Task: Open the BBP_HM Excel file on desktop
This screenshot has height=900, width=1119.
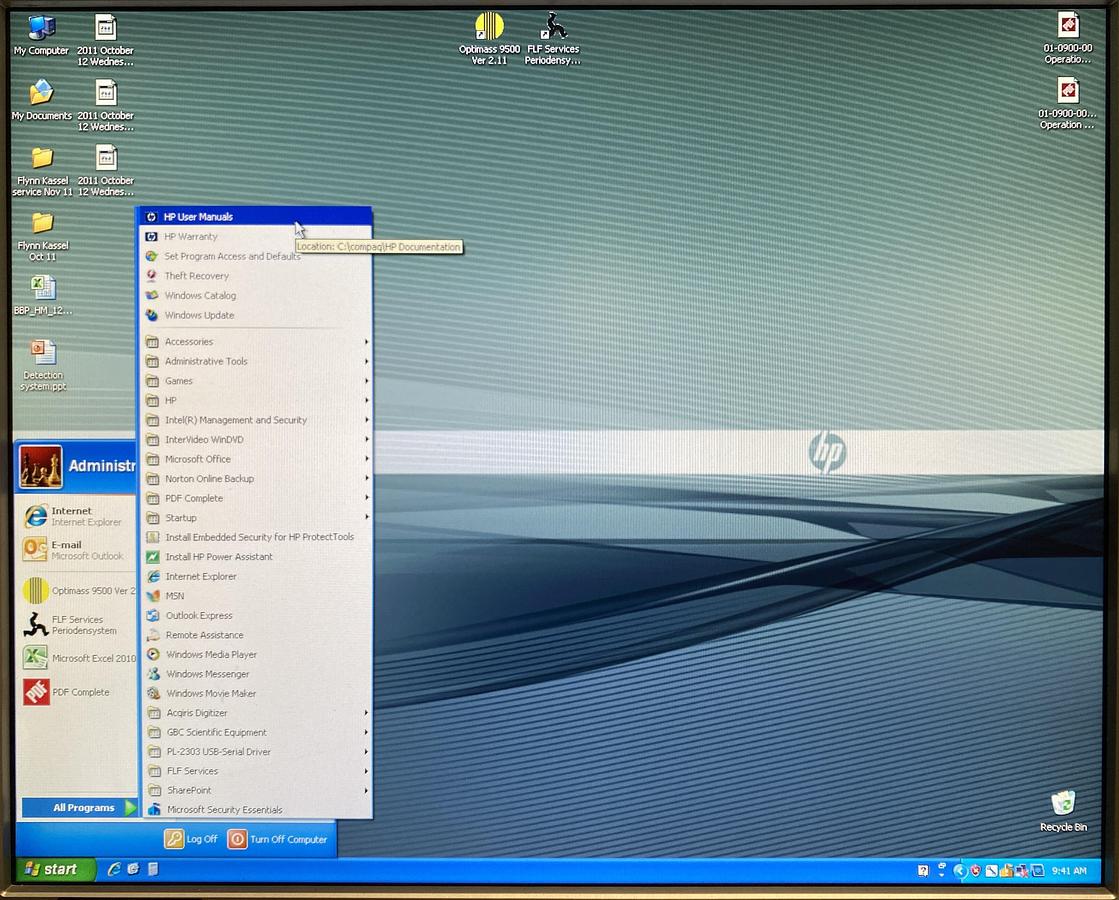Action: 43,290
